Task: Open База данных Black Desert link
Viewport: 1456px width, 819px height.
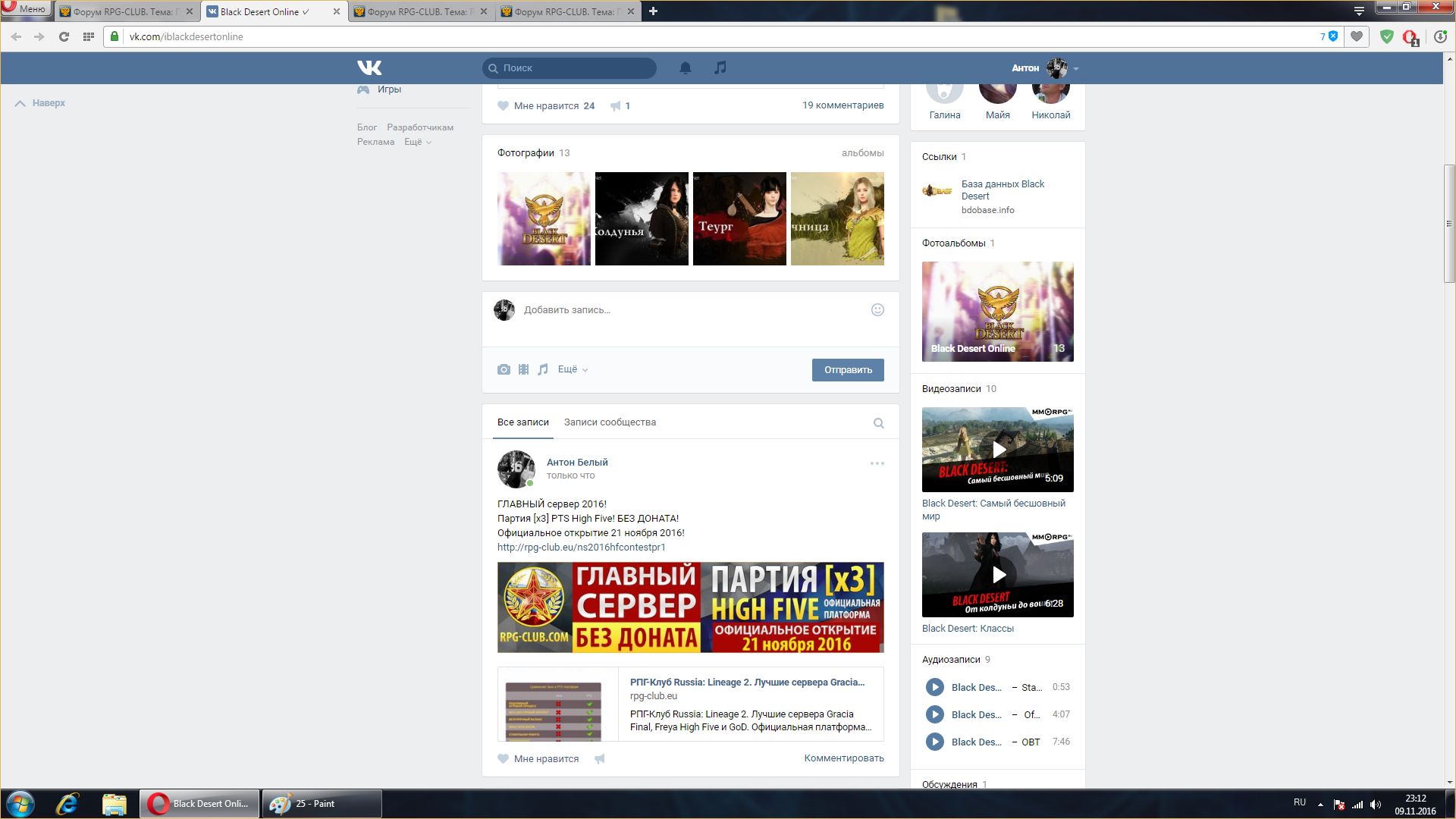Action: tap(1003, 190)
